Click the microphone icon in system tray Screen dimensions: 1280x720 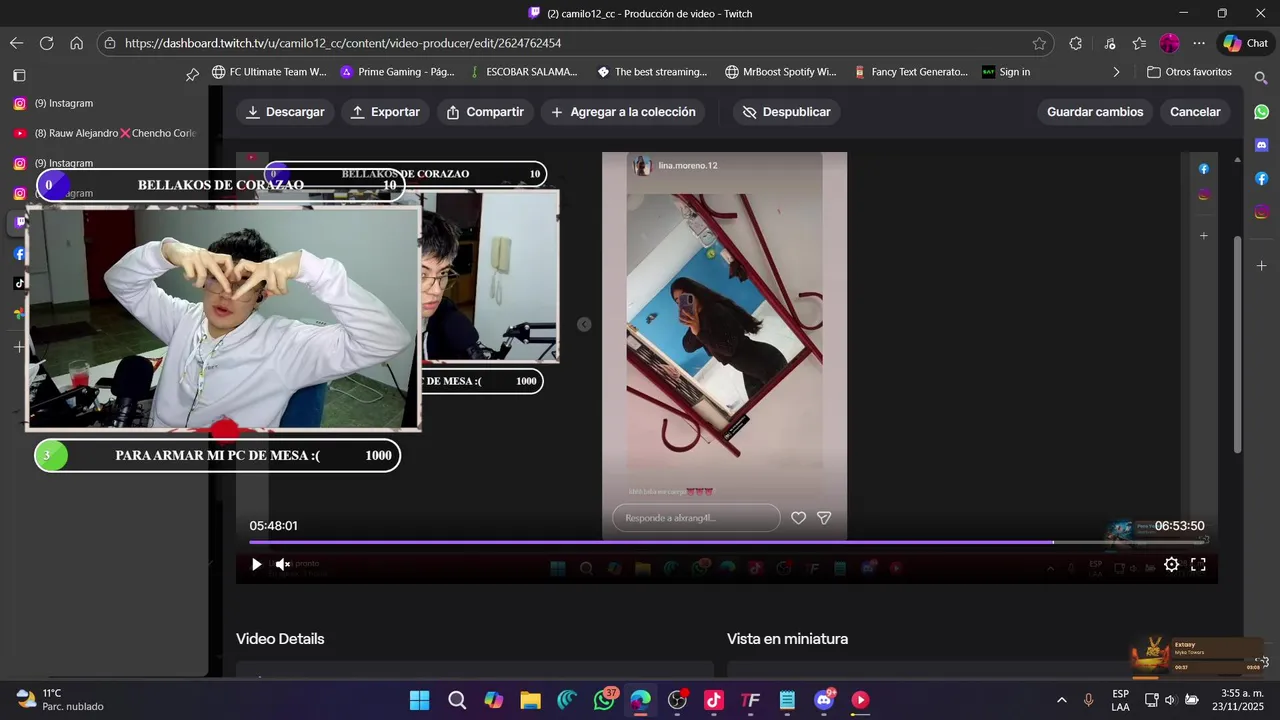[x=1089, y=700]
